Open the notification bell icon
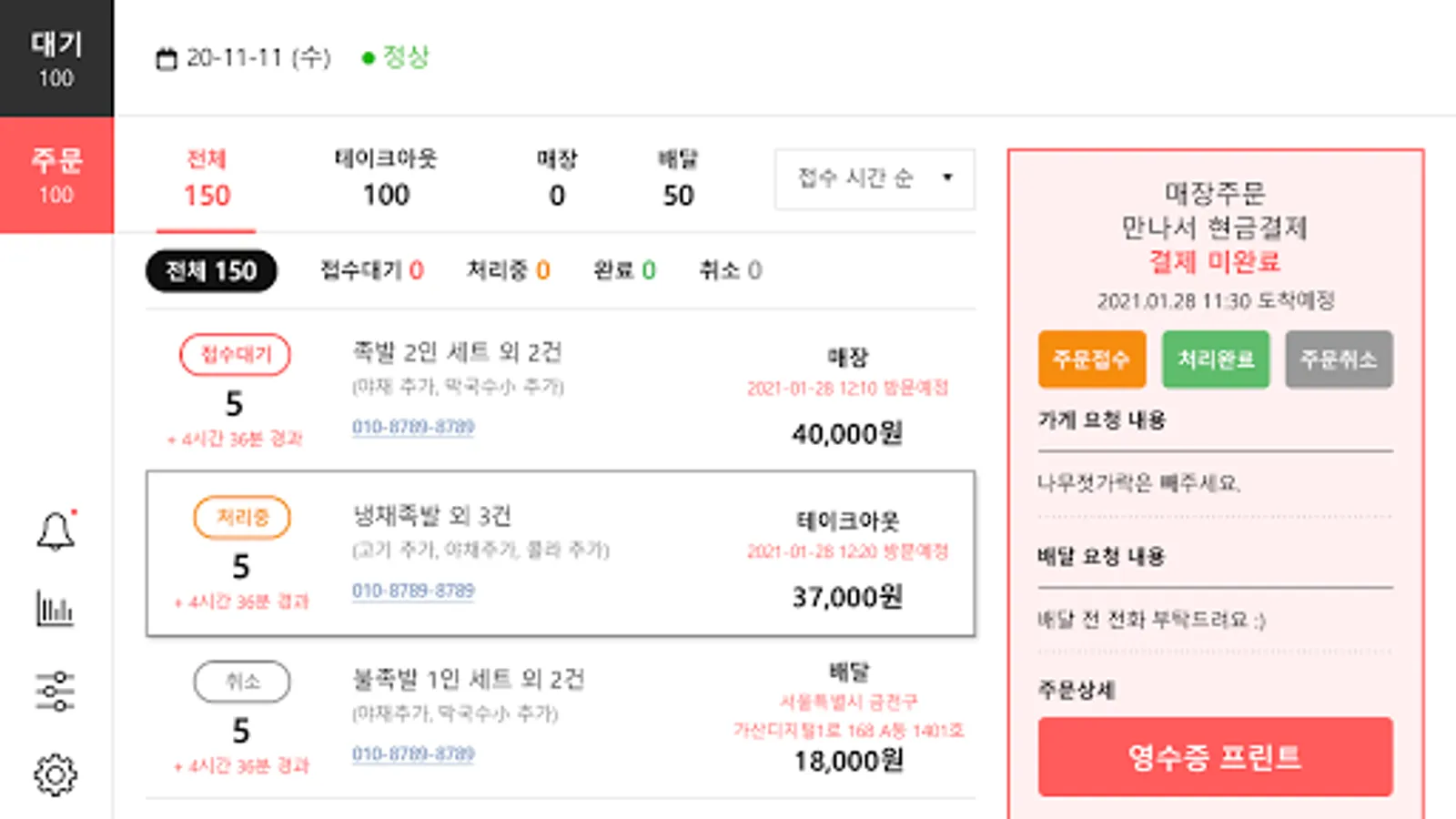The width and height of the screenshot is (1456, 819). pyautogui.click(x=56, y=531)
